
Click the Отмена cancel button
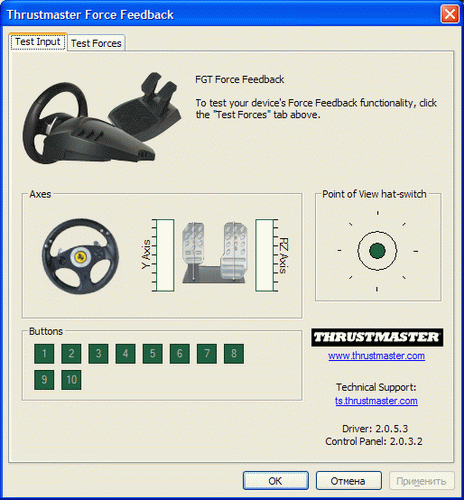tap(348, 481)
